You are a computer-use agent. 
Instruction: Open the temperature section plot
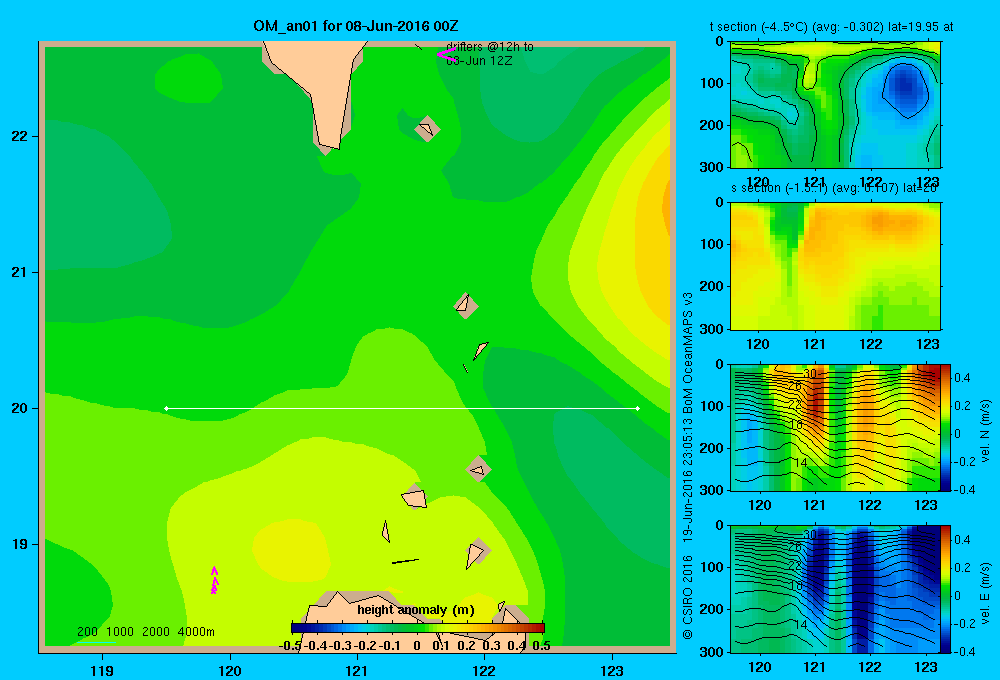click(x=835, y=105)
